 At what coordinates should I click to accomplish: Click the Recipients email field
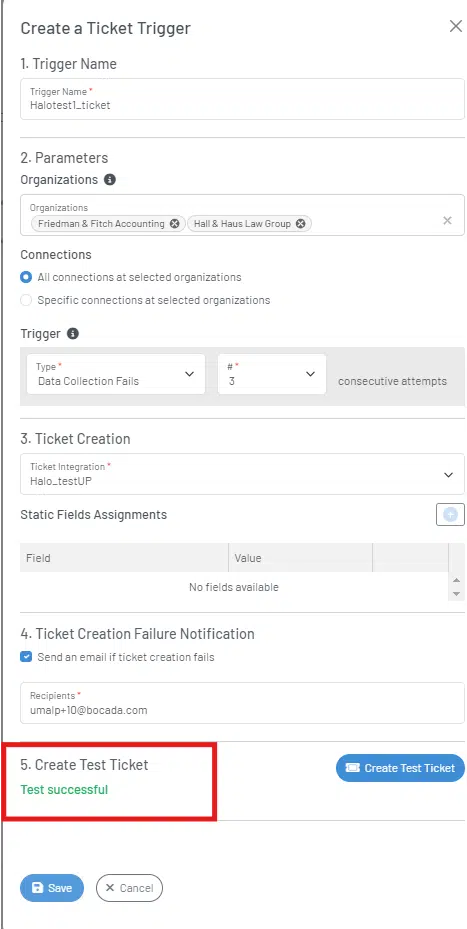242,703
